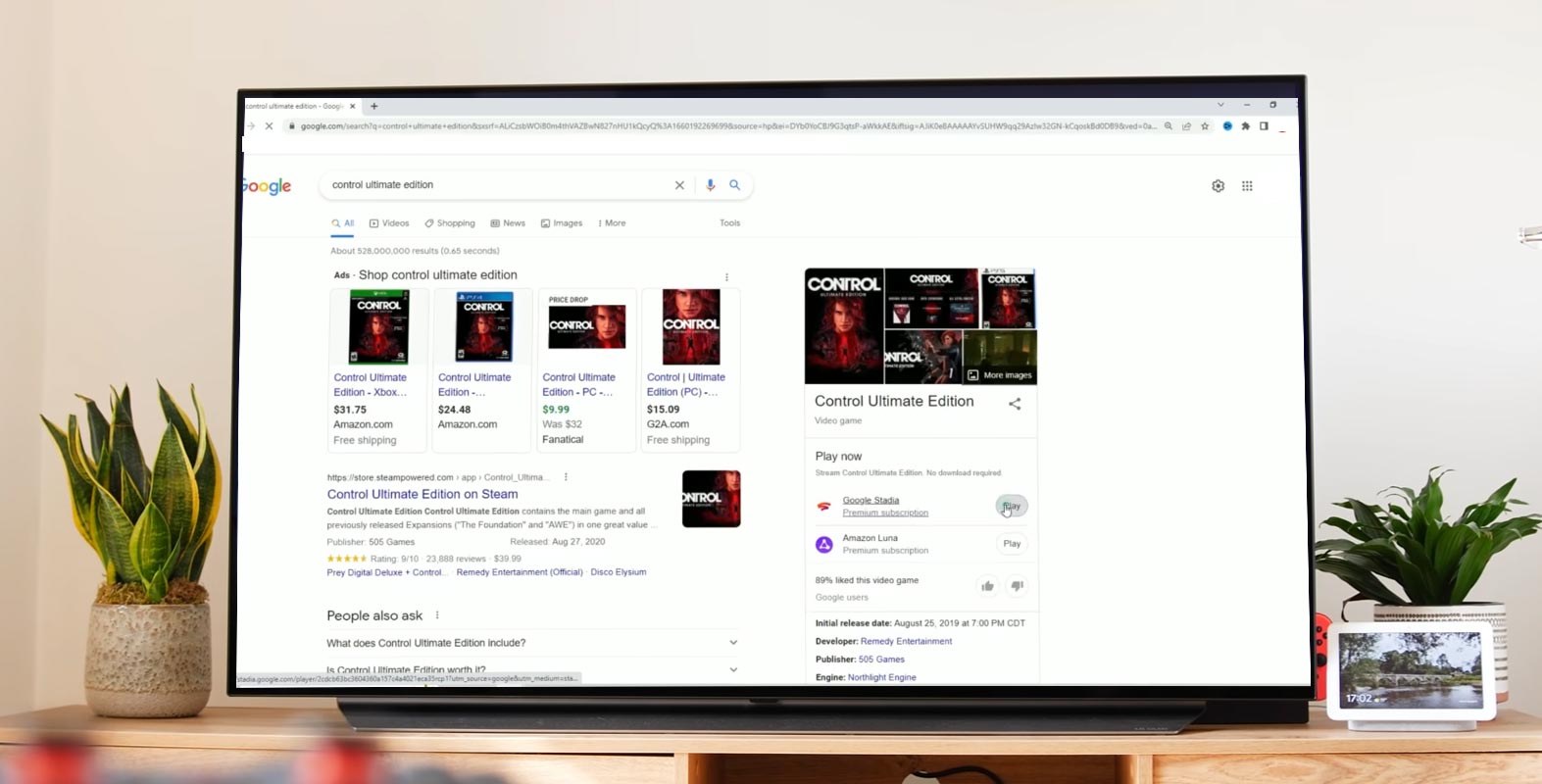Click the 'Amazon Luna' streaming option text
The height and width of the screenshot is (784, 1542).
pyautogui.click(x=870, y=538)
